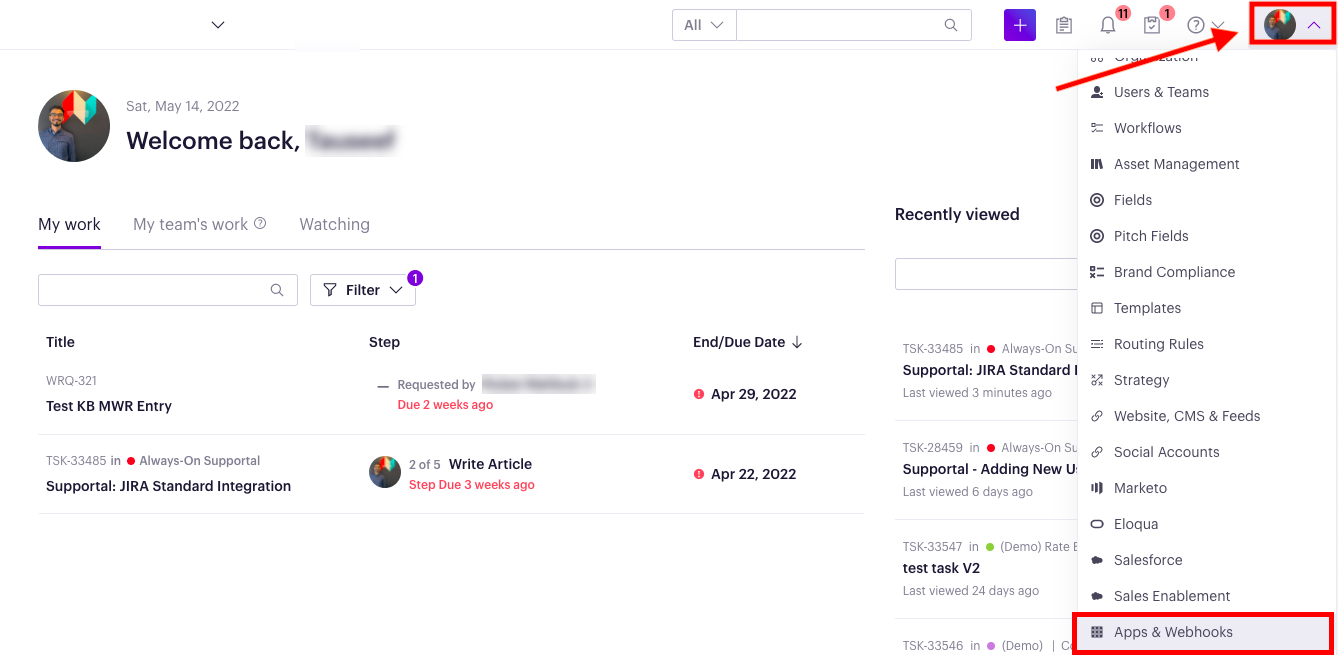This screenshot has width=1338, height=655.
Task: Open the Test KB MWR Entry link
Action: pos(109,406)
